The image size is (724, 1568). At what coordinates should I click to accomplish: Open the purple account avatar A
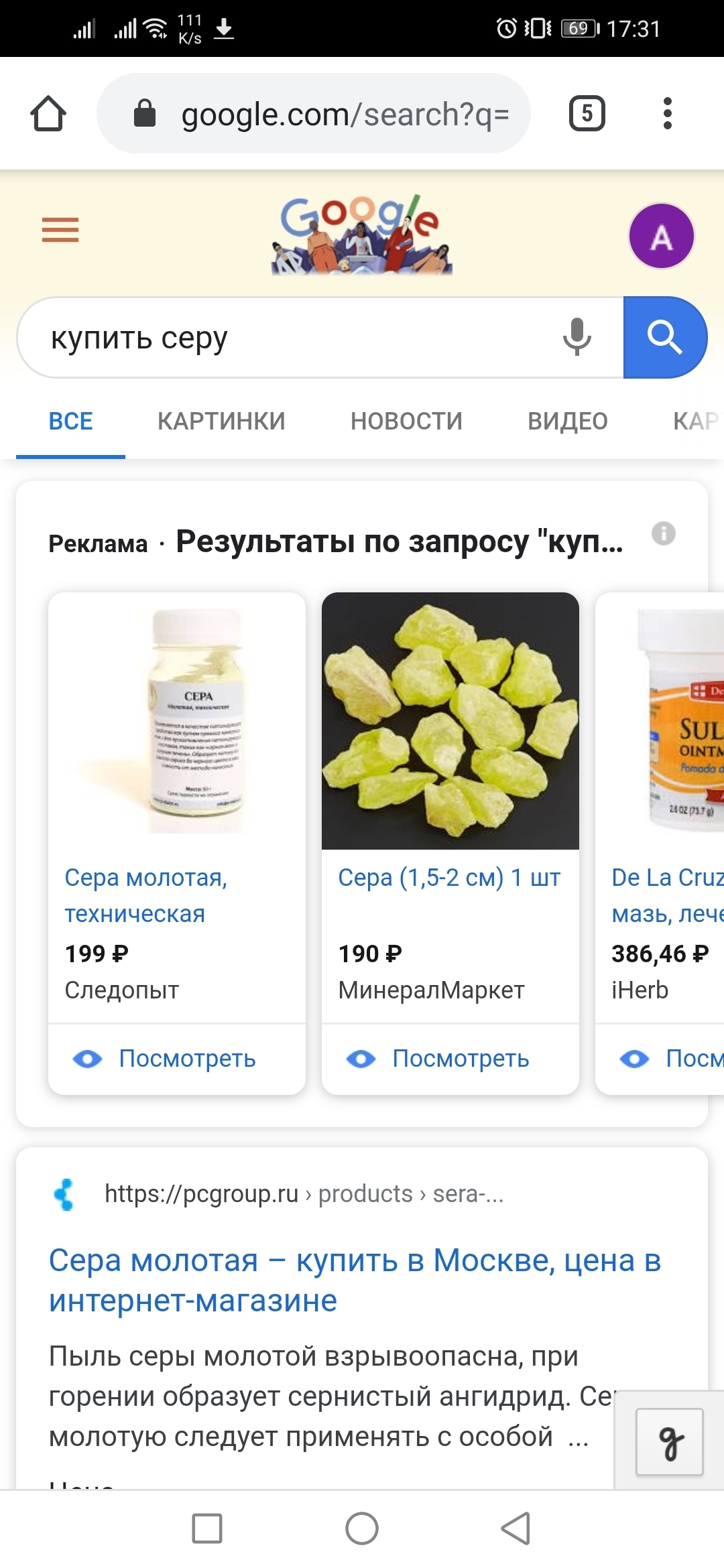tap(661, 236)
